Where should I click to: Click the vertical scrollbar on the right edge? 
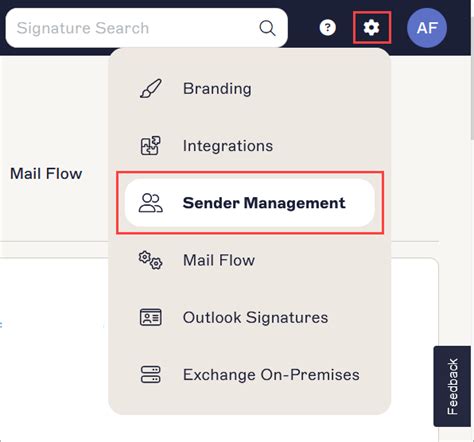point(472,99)
